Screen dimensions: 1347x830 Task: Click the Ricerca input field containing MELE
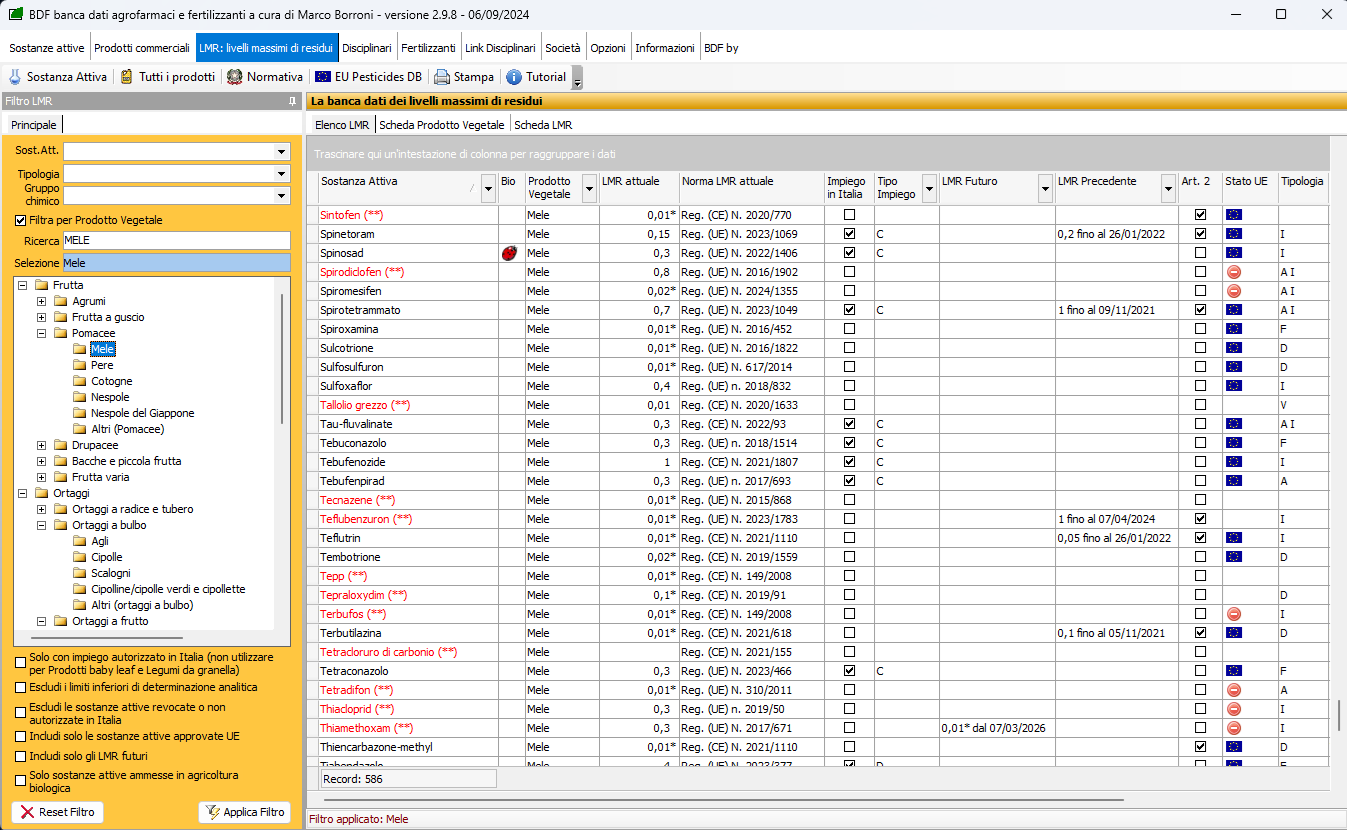(176, 241)
